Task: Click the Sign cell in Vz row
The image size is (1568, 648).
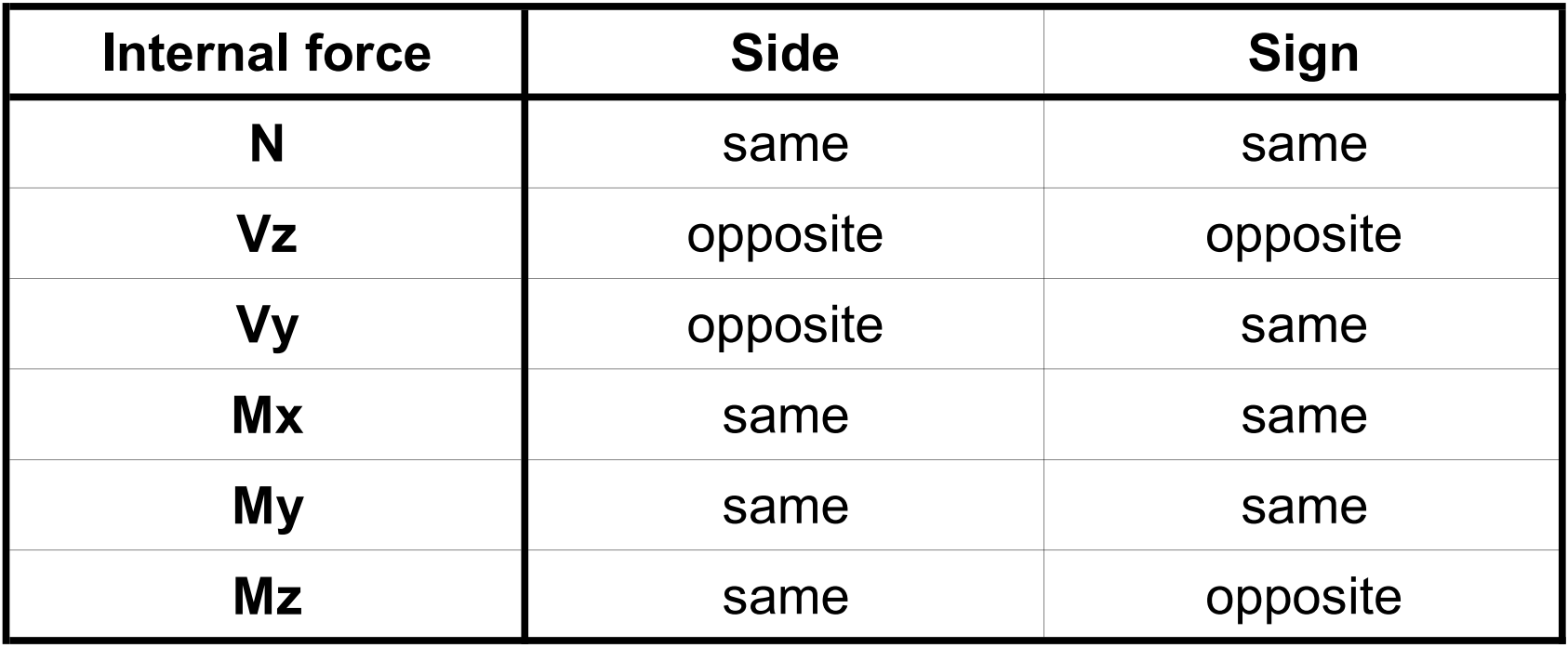Action: pos(1303,234)
